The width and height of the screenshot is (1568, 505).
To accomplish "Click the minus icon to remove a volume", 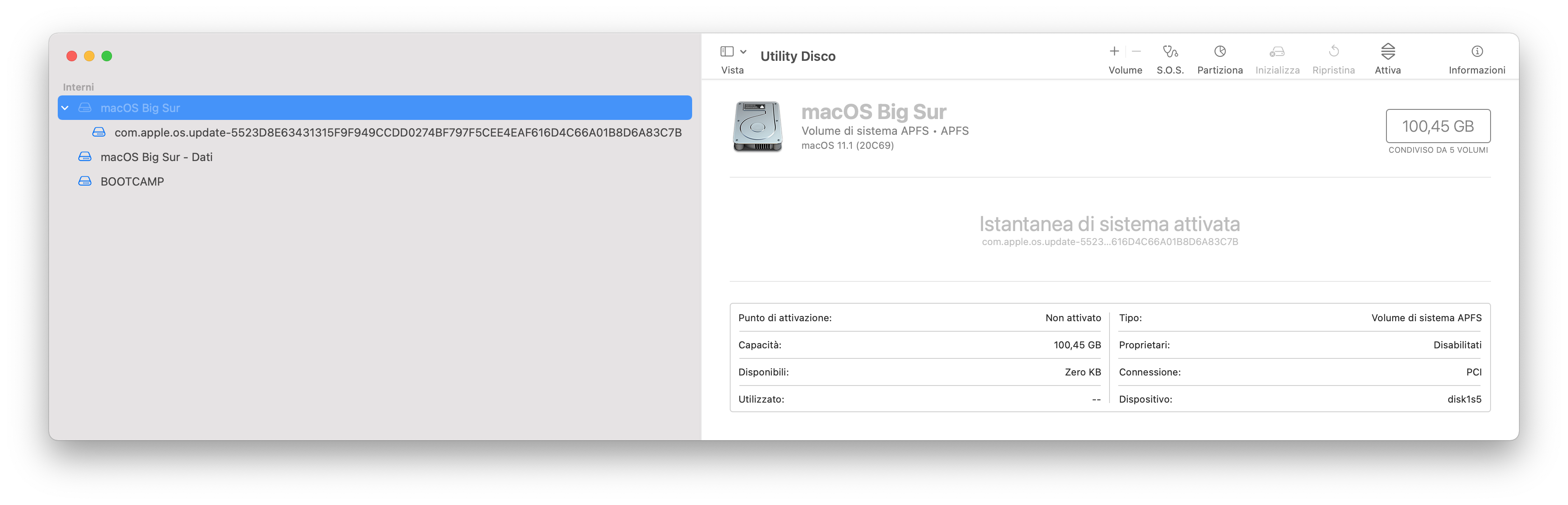I will [1137, 51].
